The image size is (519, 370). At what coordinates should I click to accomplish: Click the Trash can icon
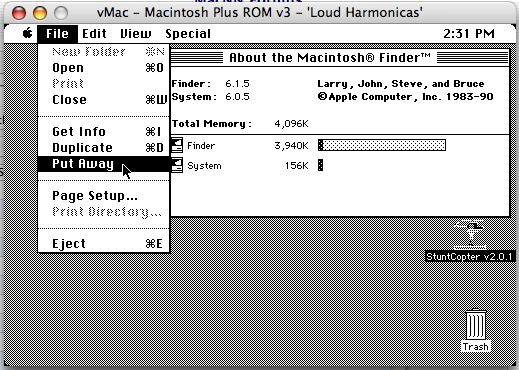(x=476, y=324)
